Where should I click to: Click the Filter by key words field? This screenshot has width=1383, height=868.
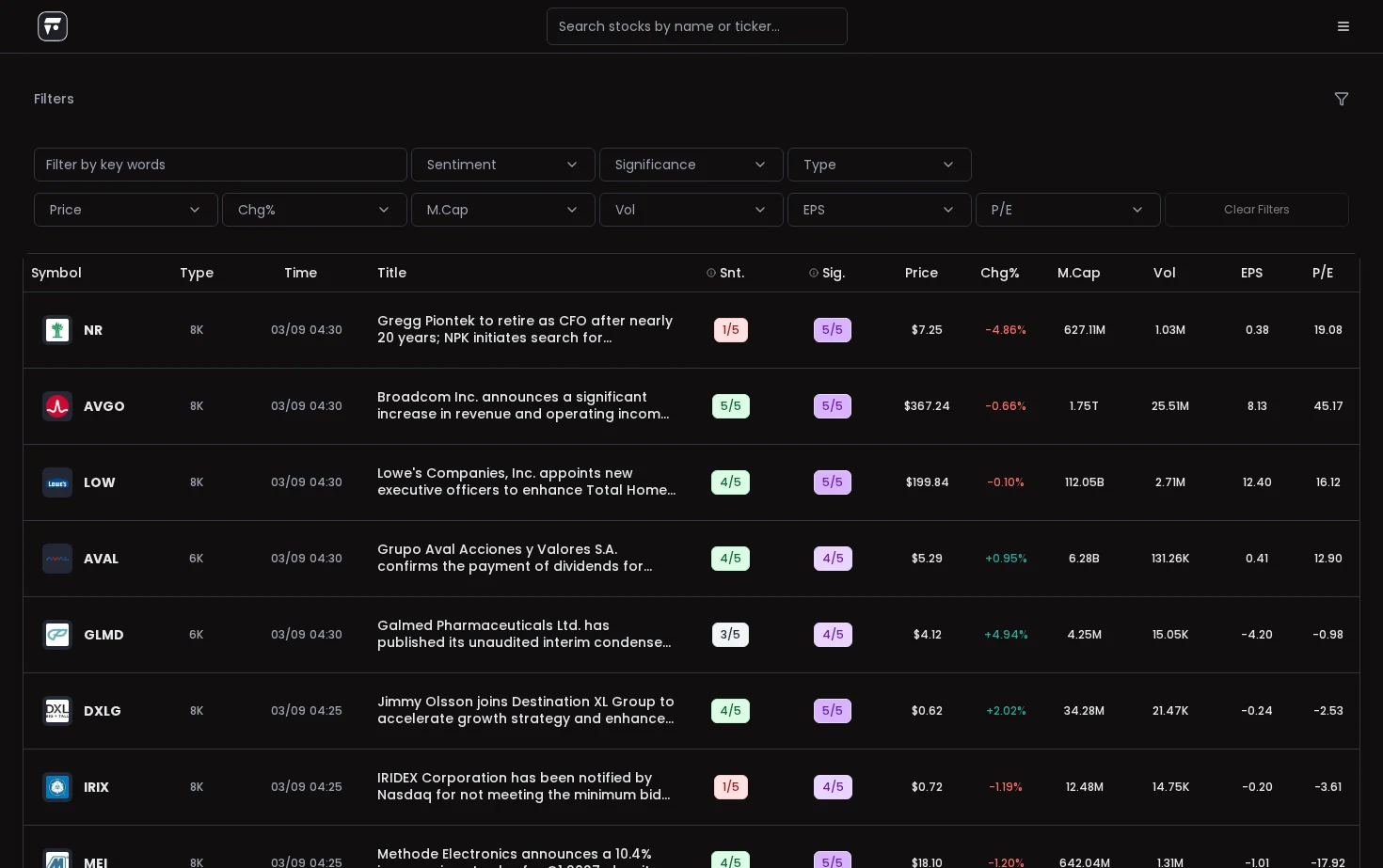point(220,165)
